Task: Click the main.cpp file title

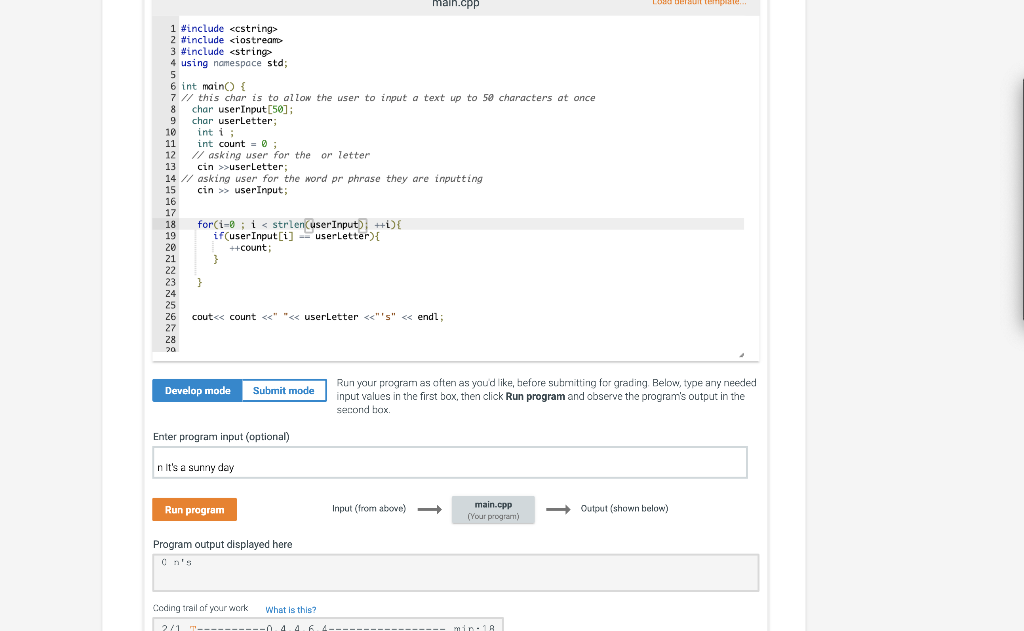Action: [456, 3]
